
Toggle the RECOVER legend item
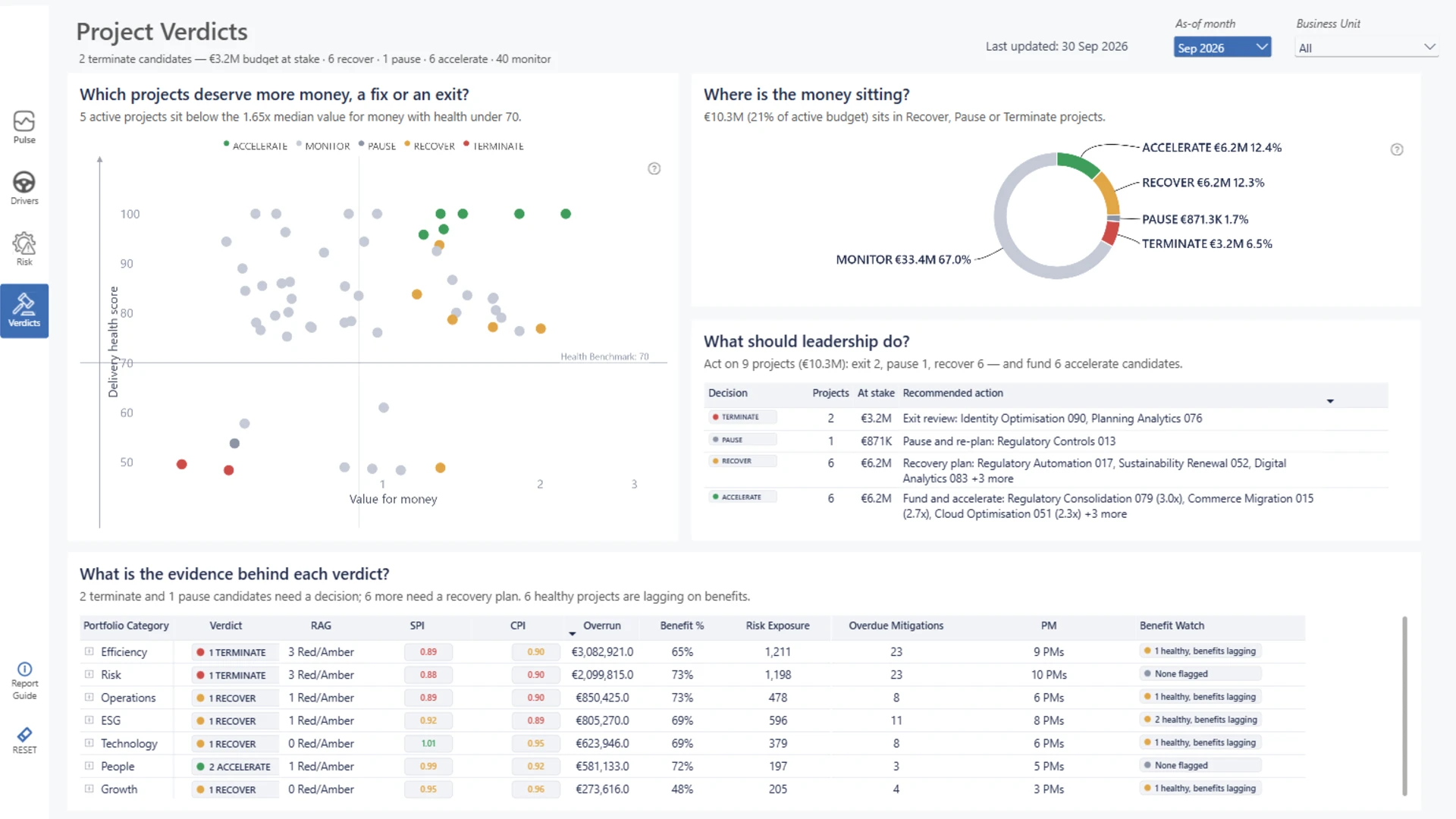[x=429, y=146]
